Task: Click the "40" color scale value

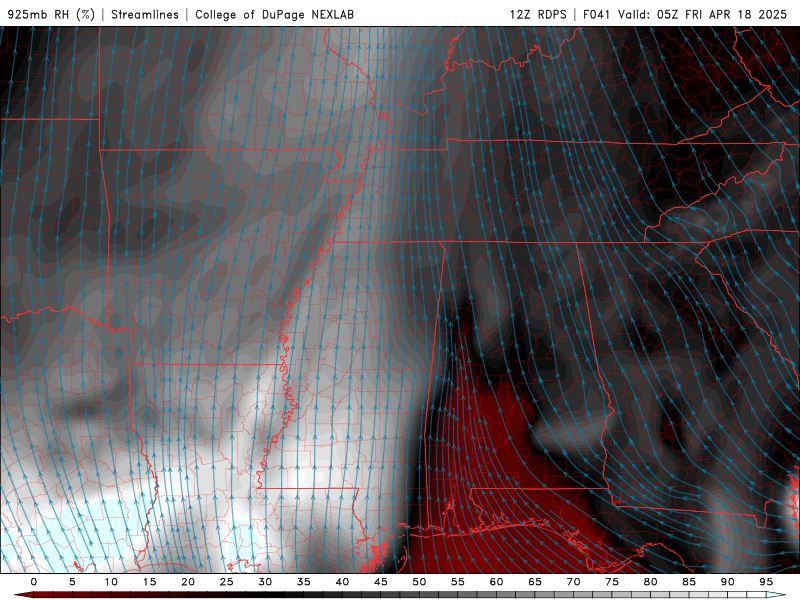Action: click(x=342, y=582)
